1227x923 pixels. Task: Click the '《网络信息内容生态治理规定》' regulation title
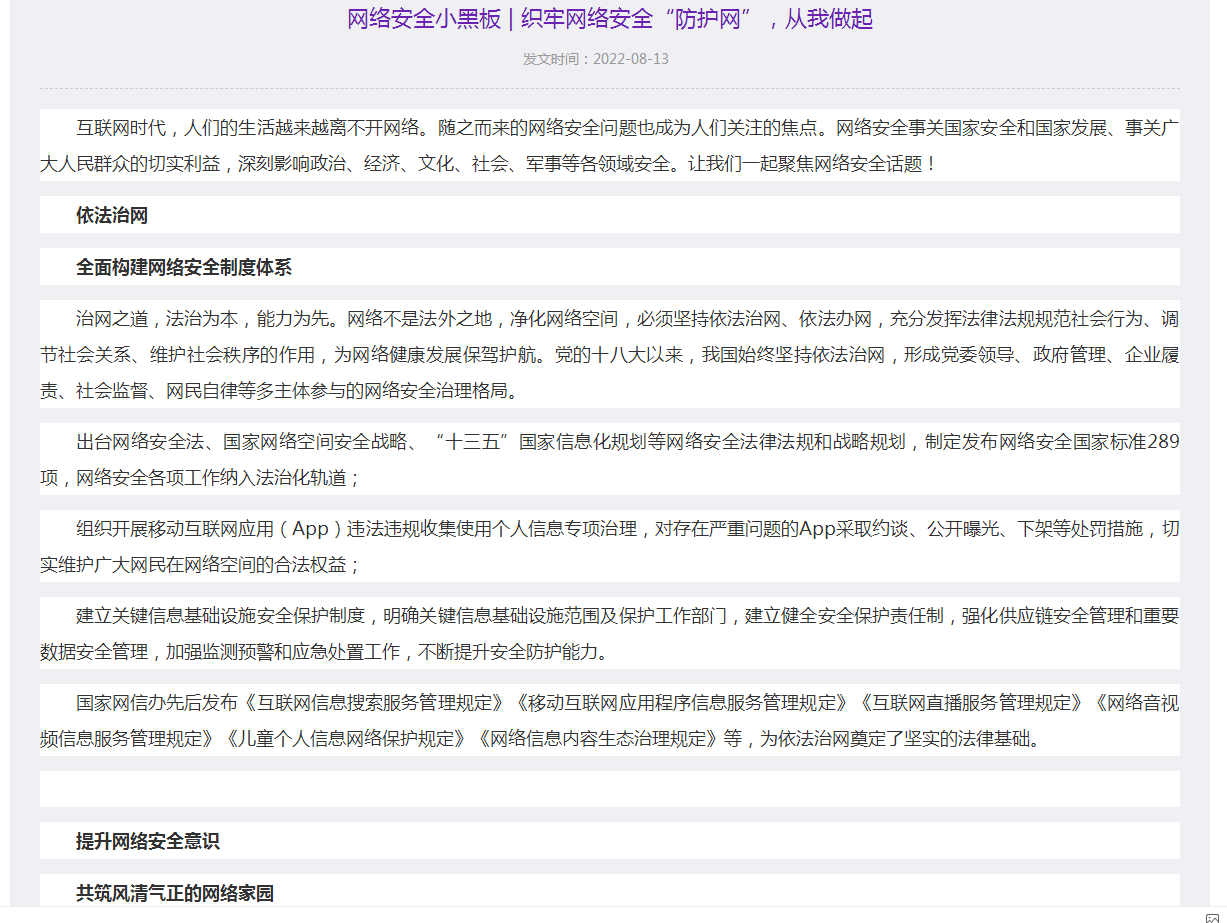[599, 739]
